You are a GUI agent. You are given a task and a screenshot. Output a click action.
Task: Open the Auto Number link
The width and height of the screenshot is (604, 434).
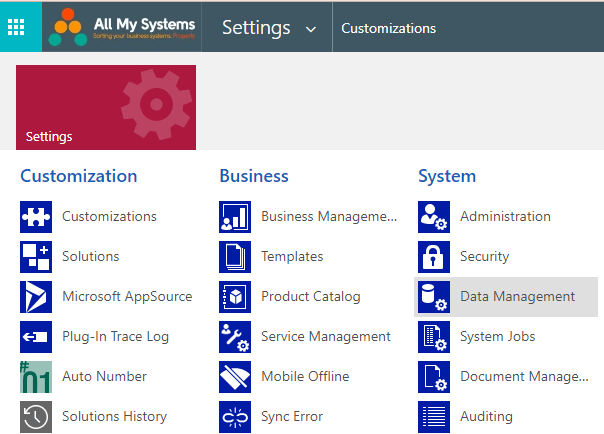click(x=104, y=376)
